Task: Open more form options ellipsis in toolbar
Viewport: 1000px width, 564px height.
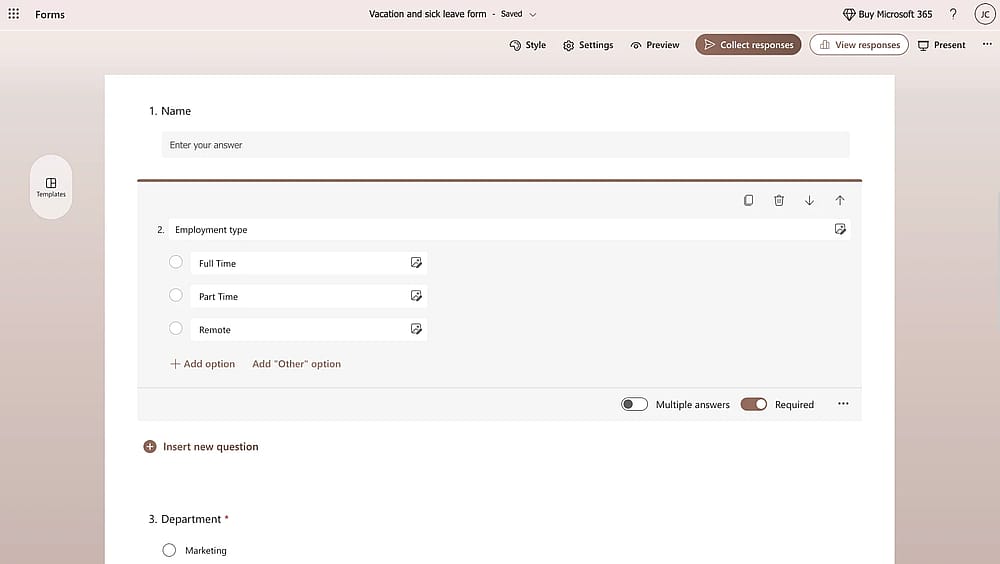Action: pos(987,44)
